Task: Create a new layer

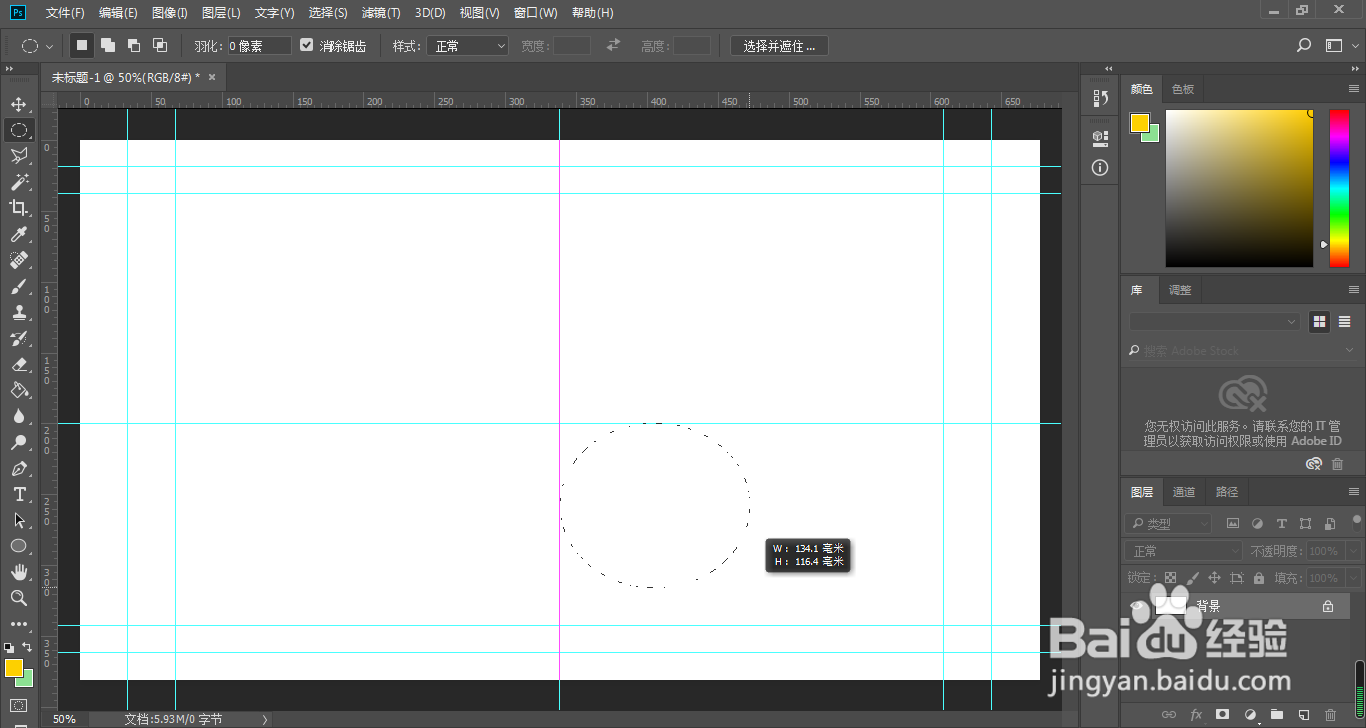Action: pos(1303,715)
